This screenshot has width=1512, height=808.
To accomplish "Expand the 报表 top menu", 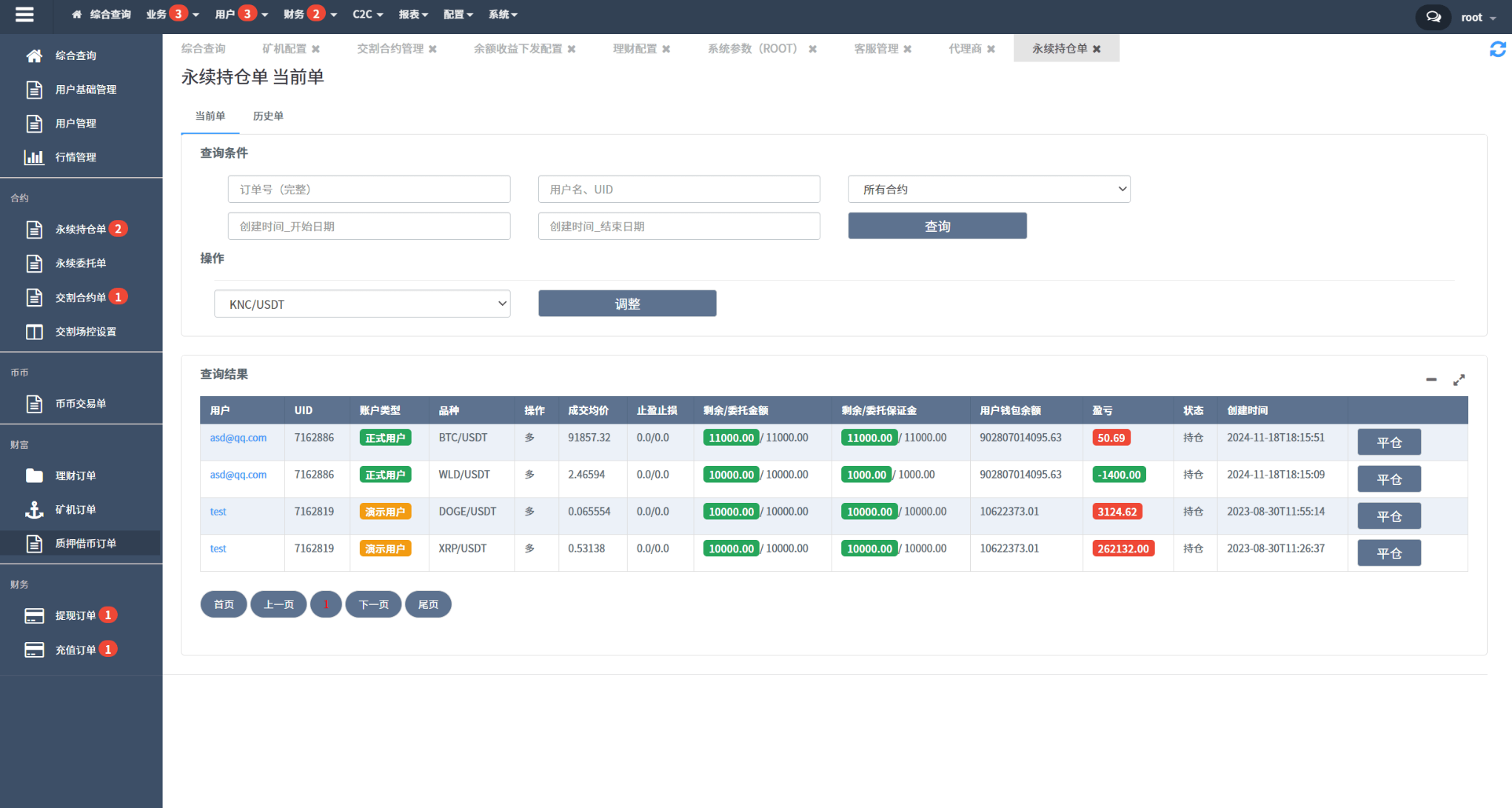I will [413, 14].
